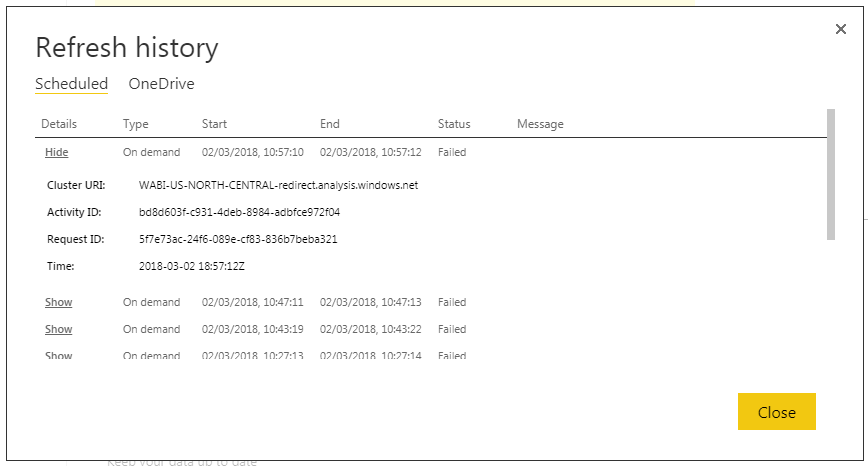Select the Activity ID value bd8d603f
This screenshot has width=868, height=466.
(239, 213)
